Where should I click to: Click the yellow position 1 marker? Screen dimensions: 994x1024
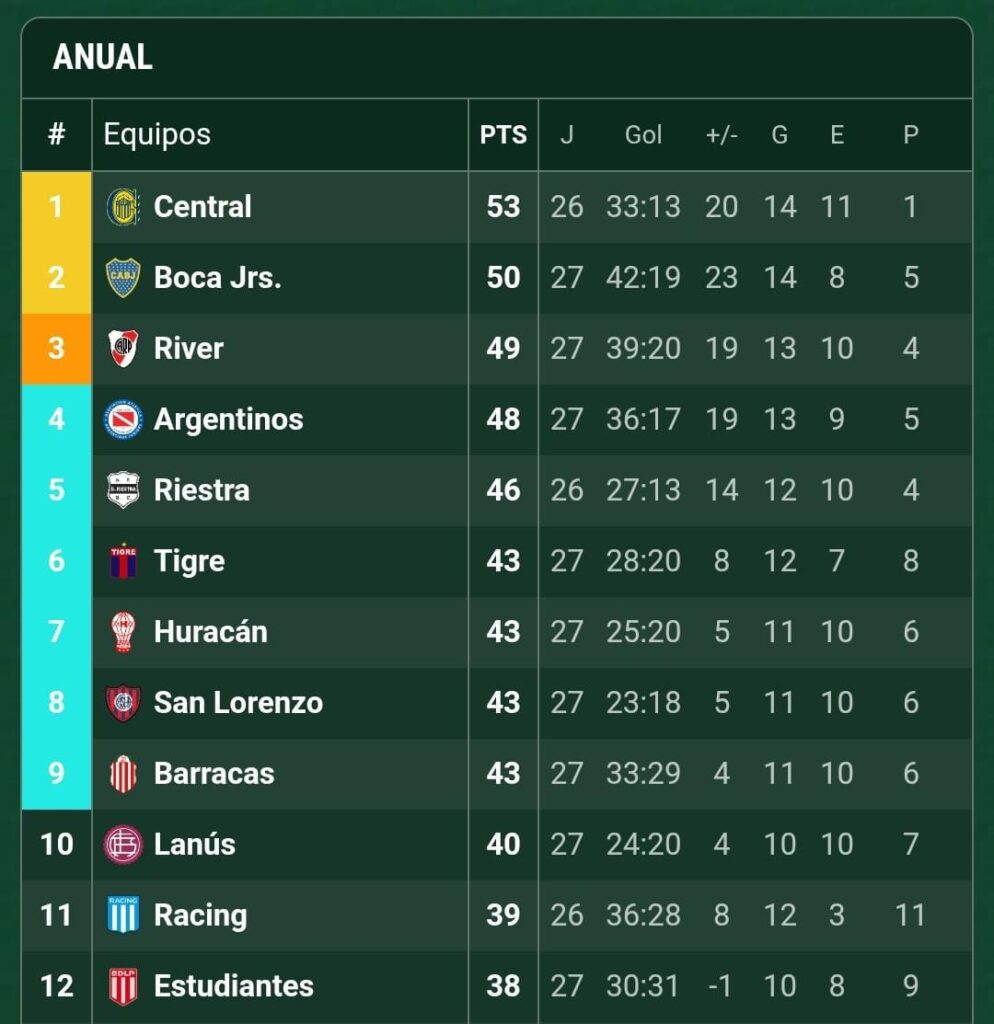[x=56, y=207]
